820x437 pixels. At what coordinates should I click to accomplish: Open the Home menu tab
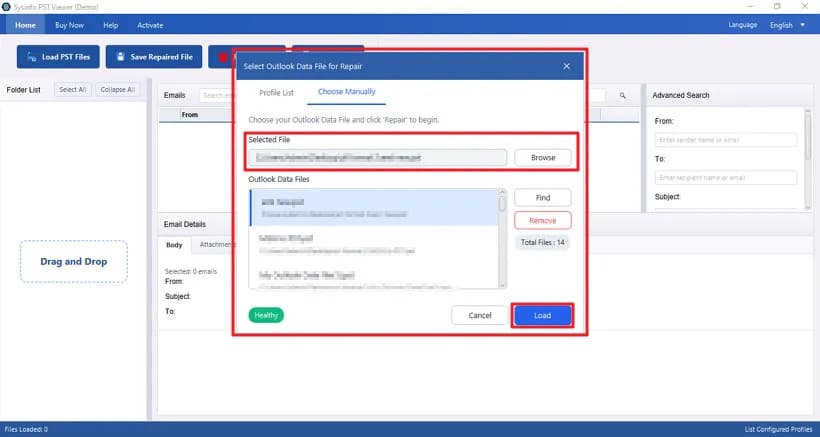click(x=25, y=25)
